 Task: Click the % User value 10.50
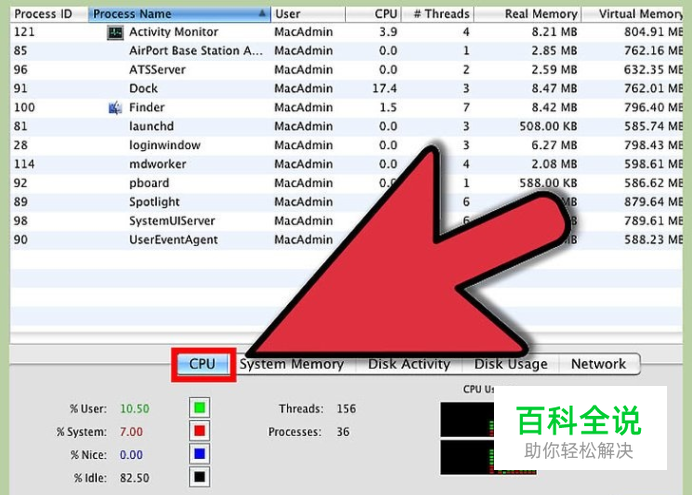(x=135, y=409)
